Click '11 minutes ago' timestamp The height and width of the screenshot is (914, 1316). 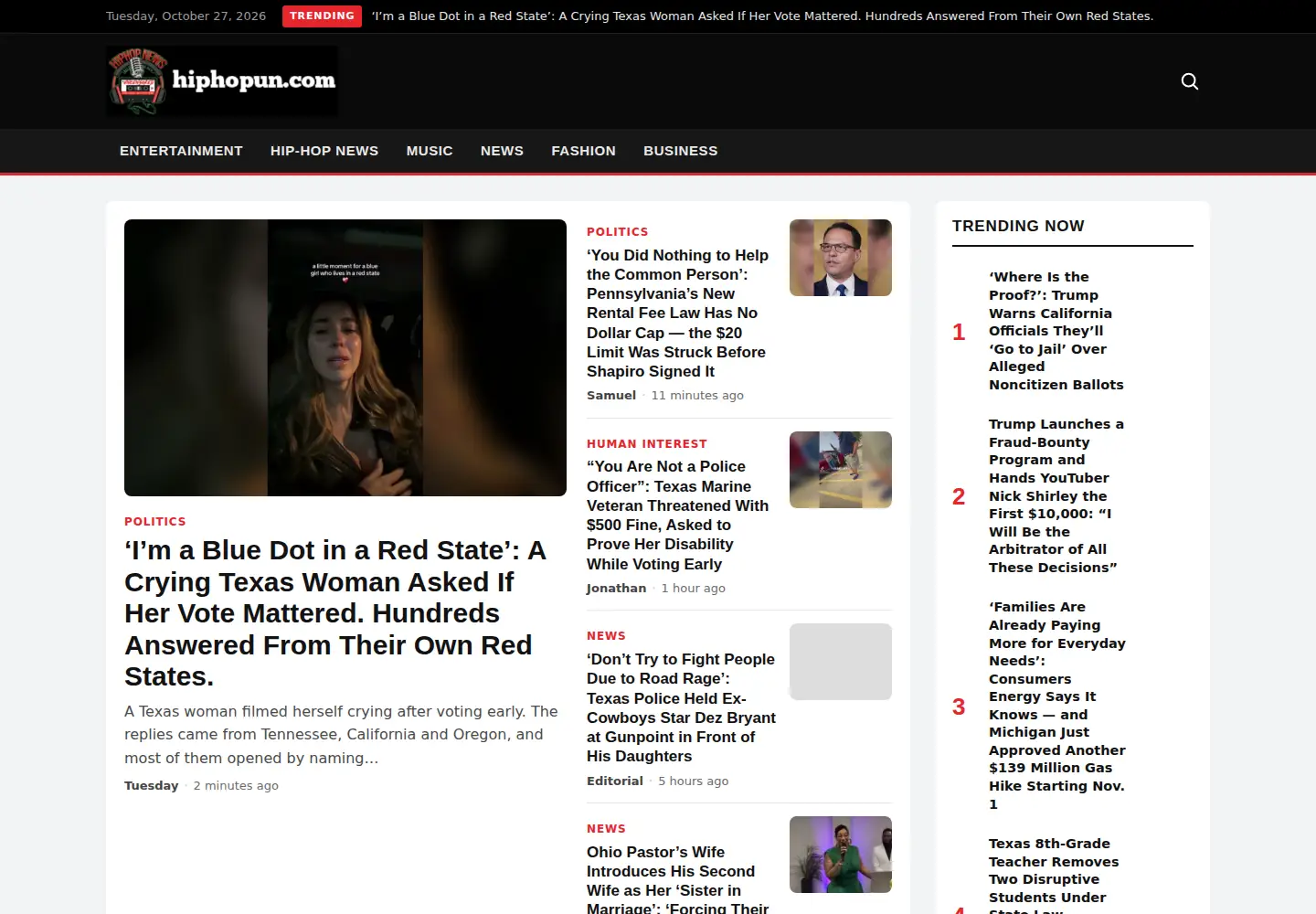697,396
